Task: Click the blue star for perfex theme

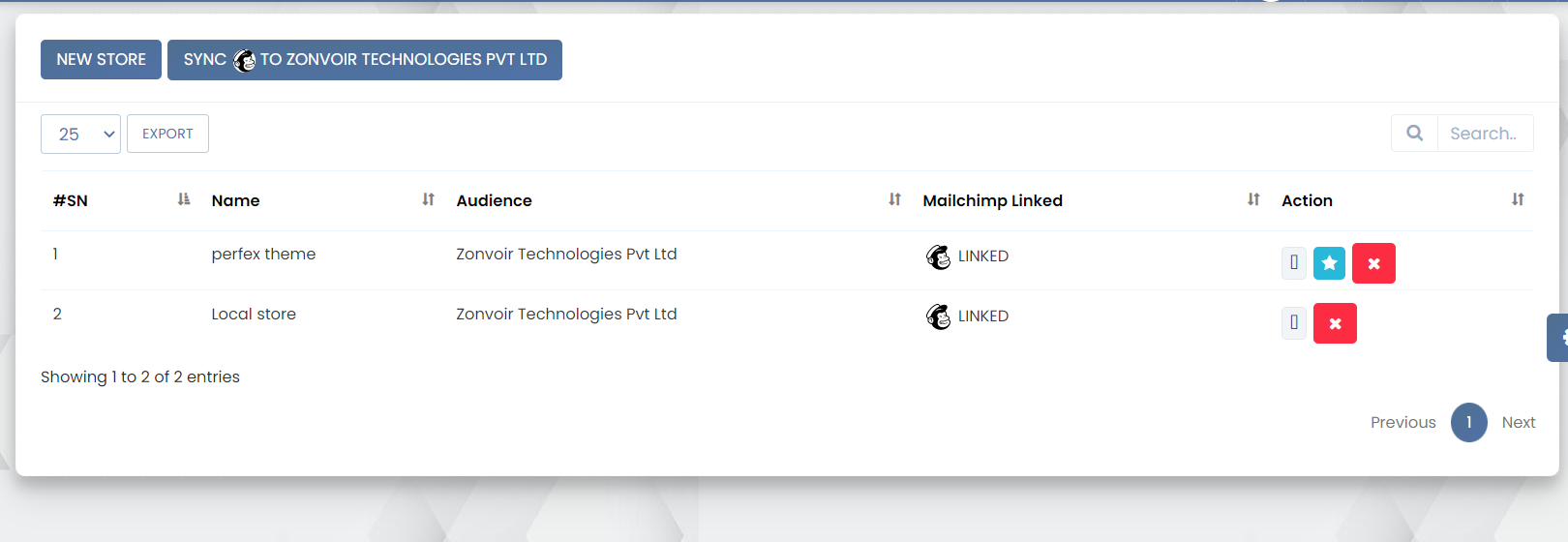Action: point(1329,263)
